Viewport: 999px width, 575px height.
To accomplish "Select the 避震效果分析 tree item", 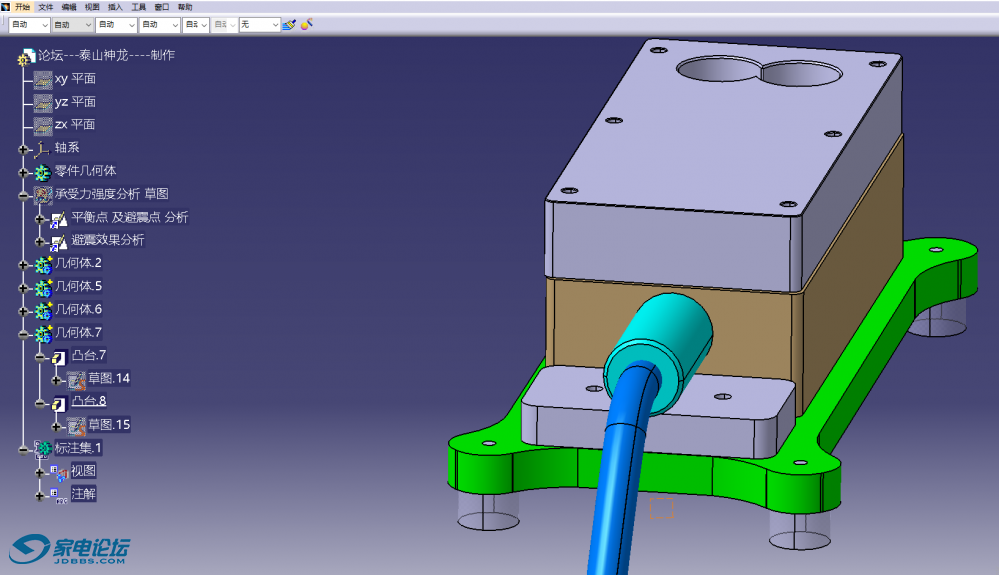I will (107, 240).
